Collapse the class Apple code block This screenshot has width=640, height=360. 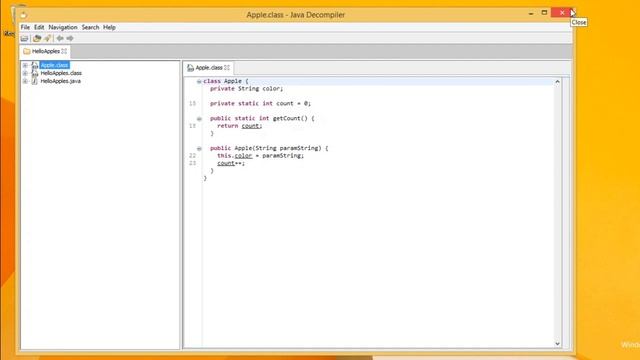199,82
